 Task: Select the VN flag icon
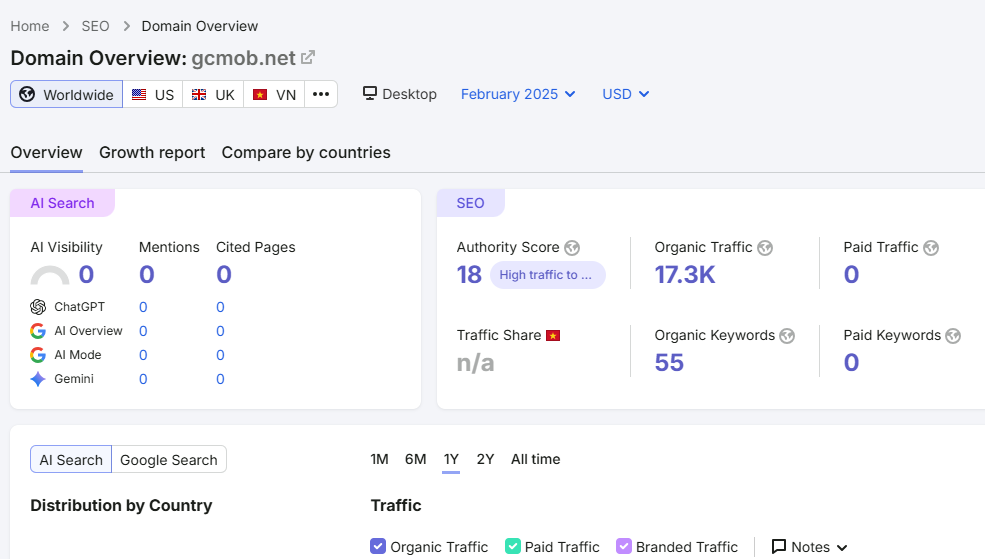[x=260, y=95]
